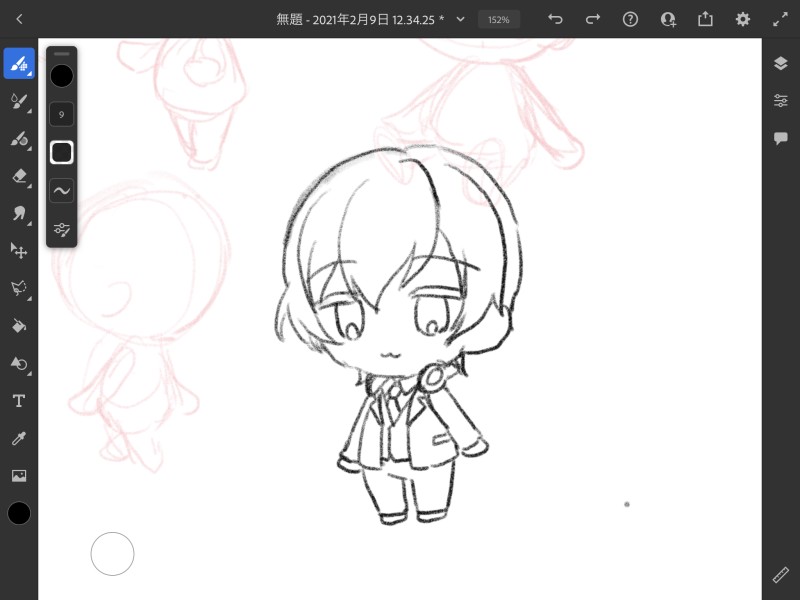Open the main toolbar color chip
This screenshot has width=800, height=600.
click(19, 513)
